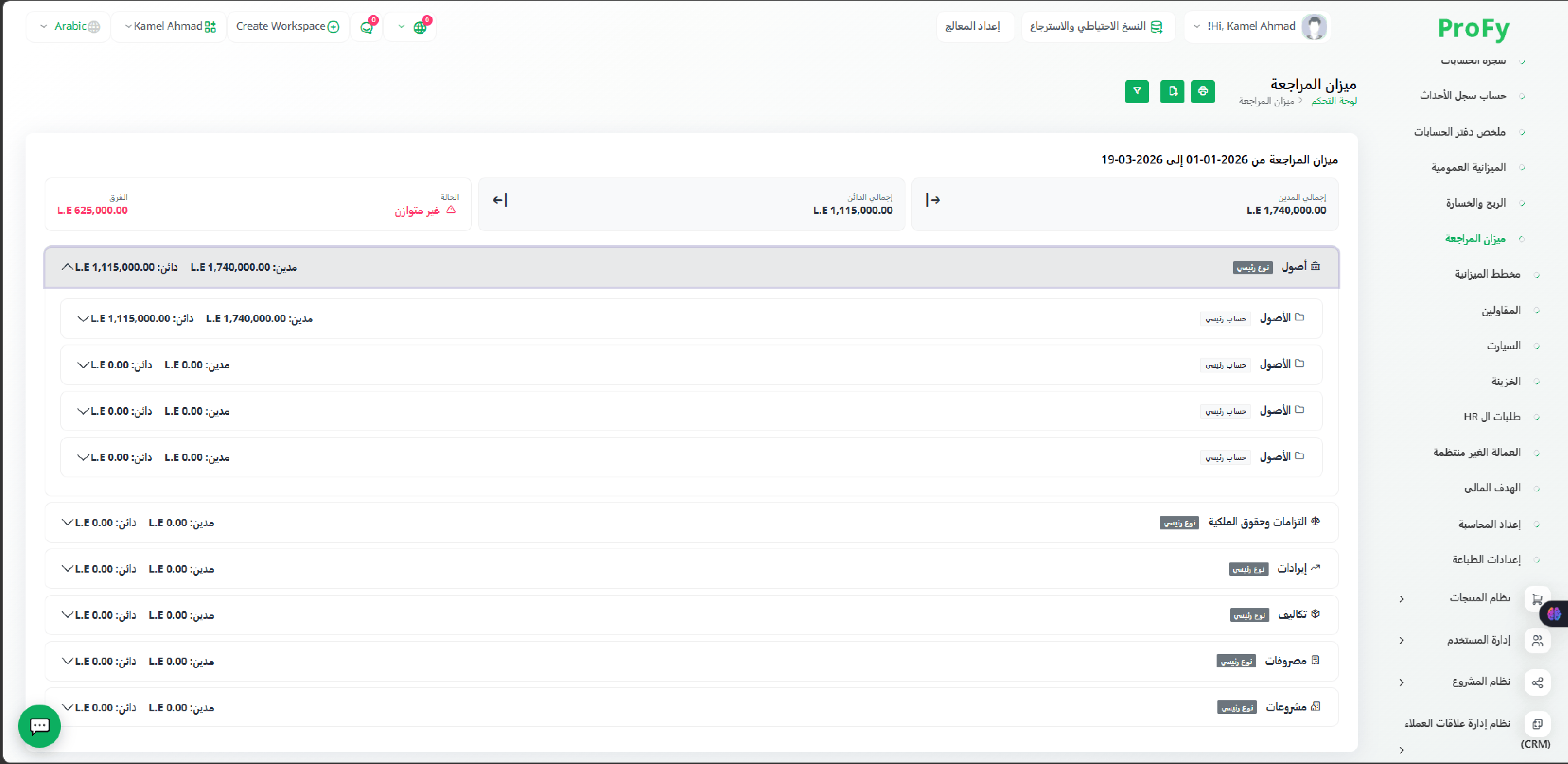Open إعداد المحاسبة in sidebar
The height and width of the screenshot is (764, 1568).
point(1490,524)
